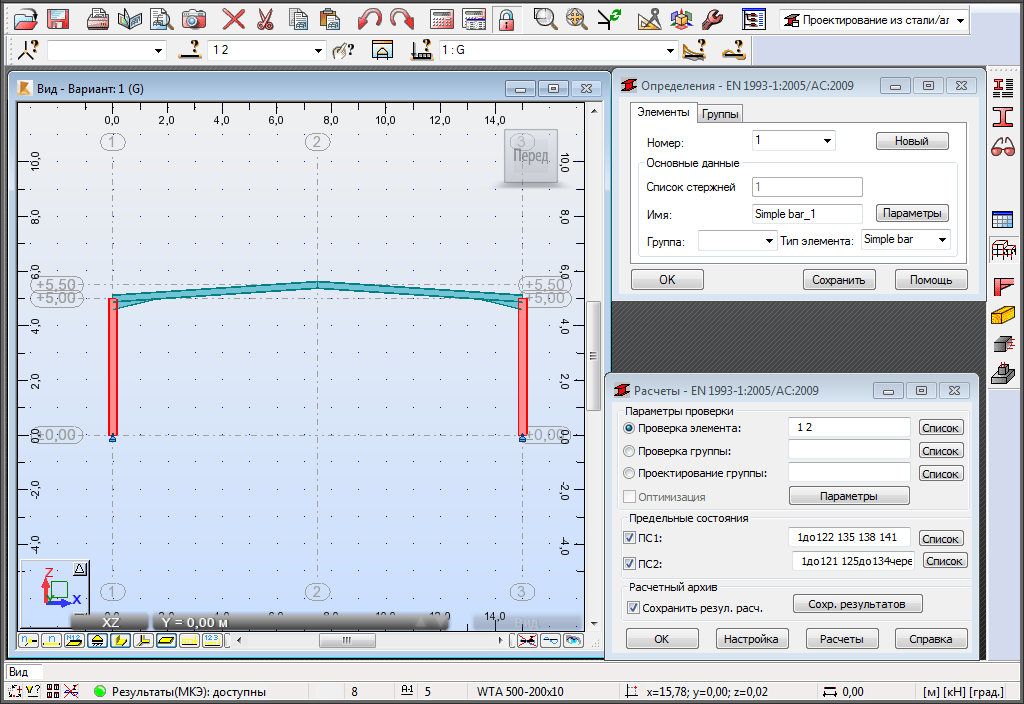The image size is (1024, 704).
Task: Click the red-crossed icon in the status bar
Action: (x=71, y=691)
